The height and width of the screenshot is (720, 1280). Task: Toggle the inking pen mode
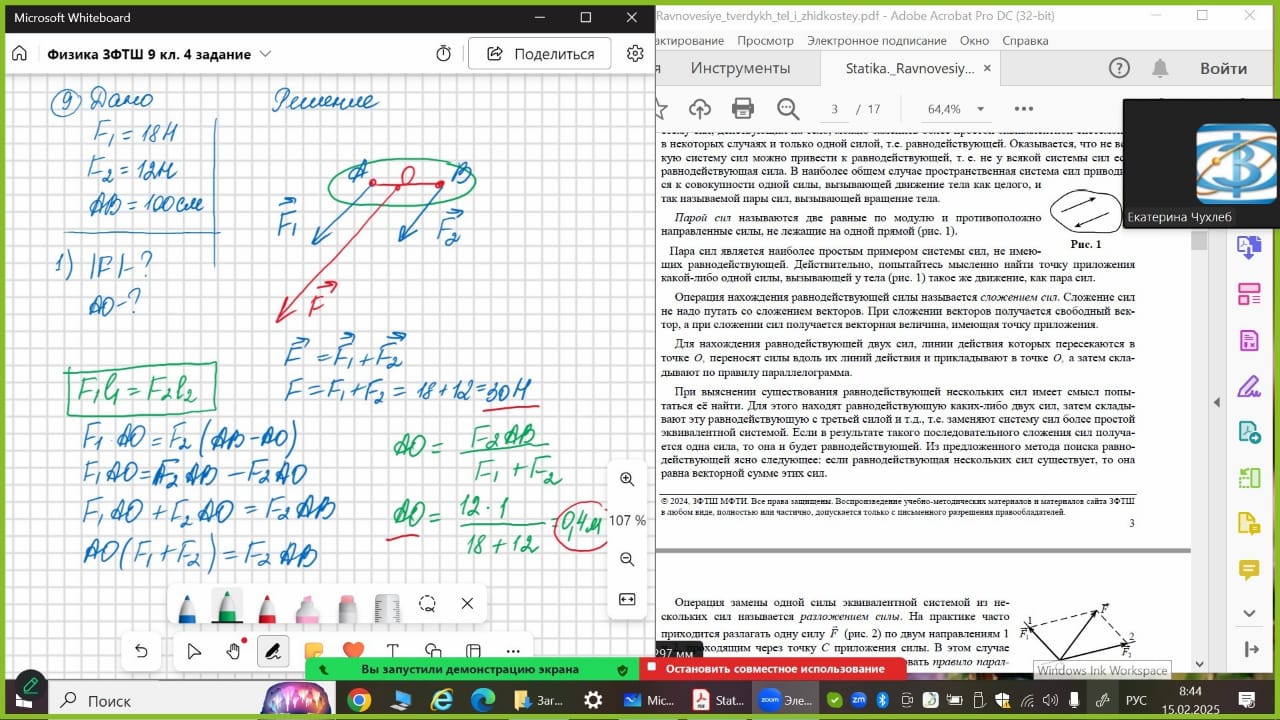[x=271, y=651]
